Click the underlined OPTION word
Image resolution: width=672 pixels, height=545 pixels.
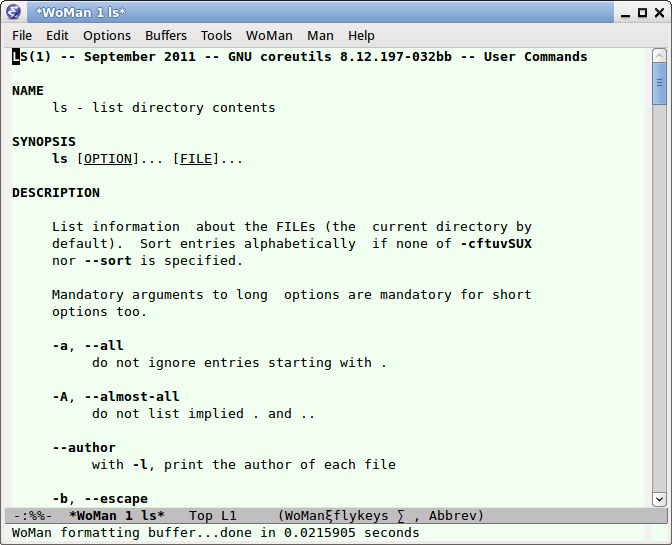(108, 159)
